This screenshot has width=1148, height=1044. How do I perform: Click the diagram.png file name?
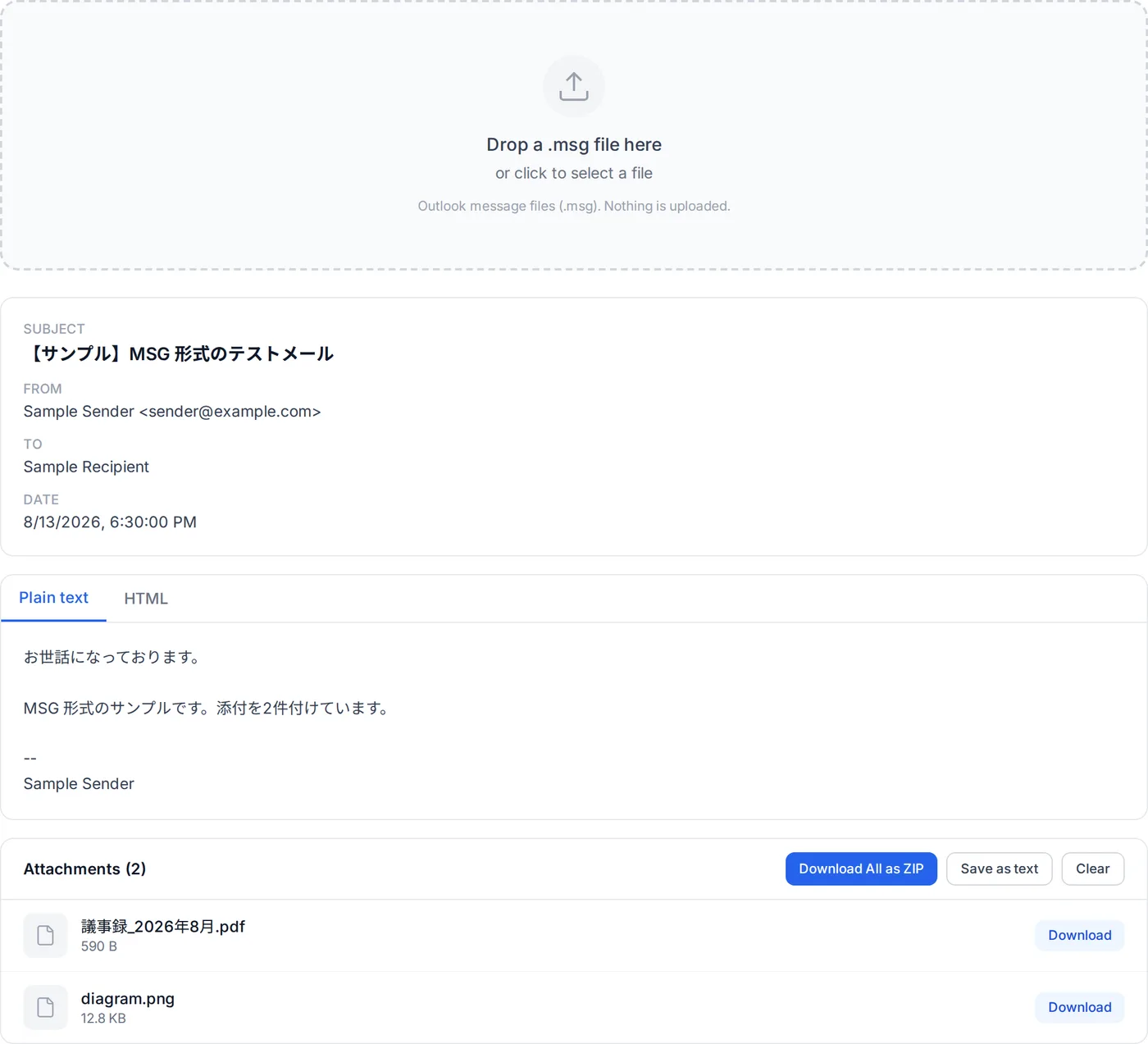pyautogui.click(x=128, y=999)
